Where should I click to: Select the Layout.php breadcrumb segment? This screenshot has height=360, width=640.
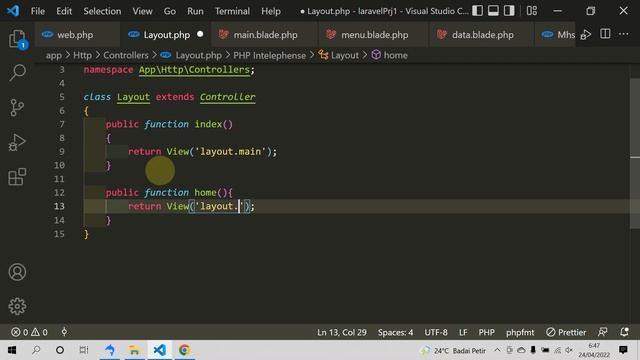point(198,55)
